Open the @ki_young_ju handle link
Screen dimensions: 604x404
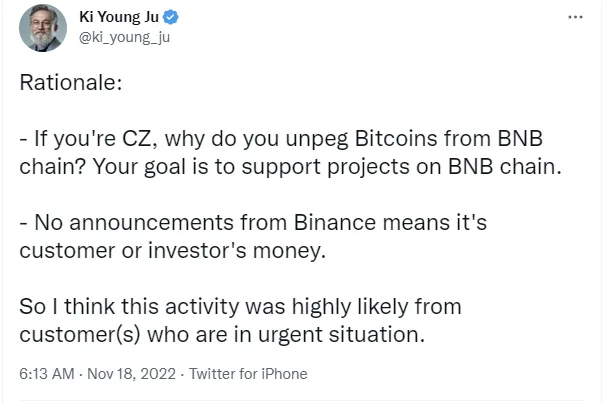[118, 38]
